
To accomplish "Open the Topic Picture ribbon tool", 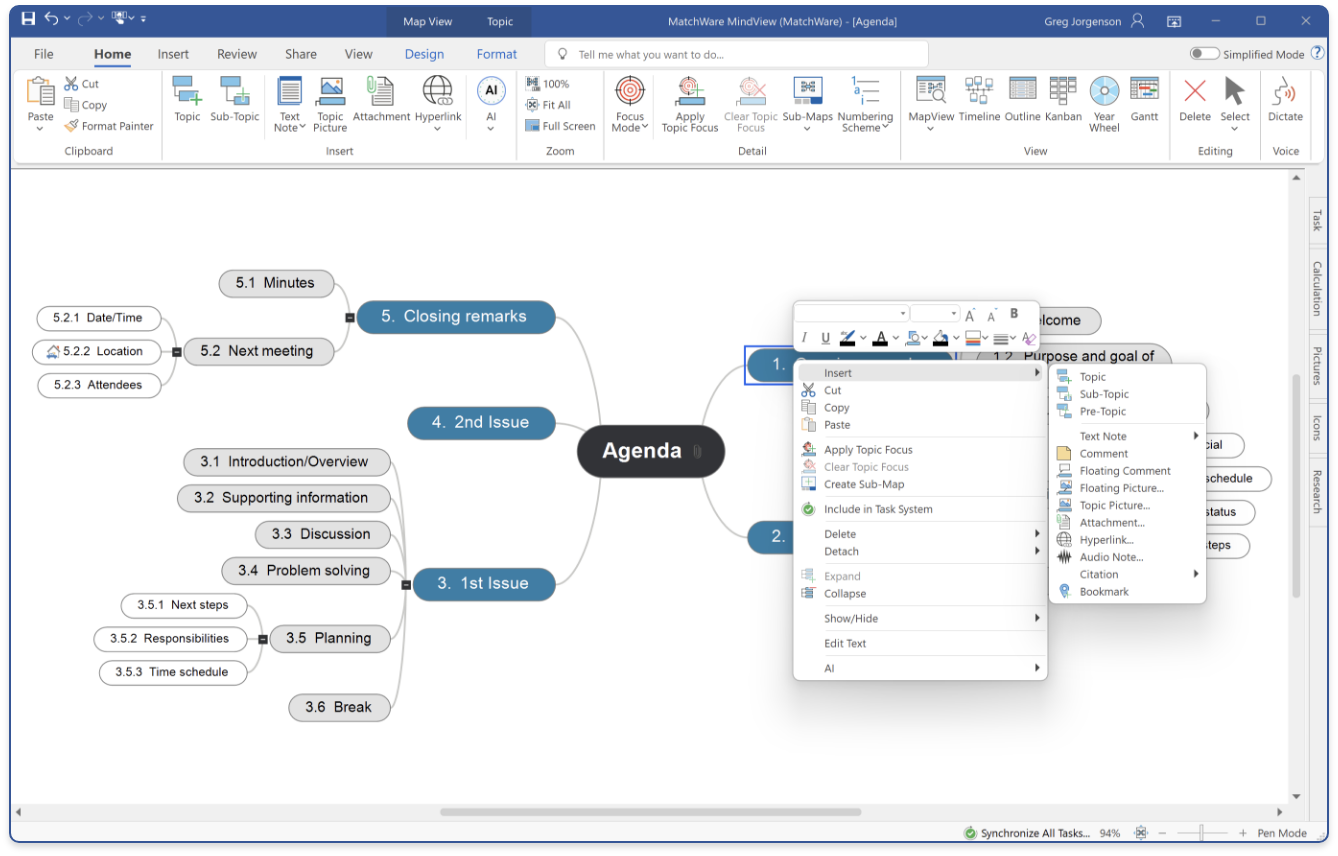I will [330, 104].
